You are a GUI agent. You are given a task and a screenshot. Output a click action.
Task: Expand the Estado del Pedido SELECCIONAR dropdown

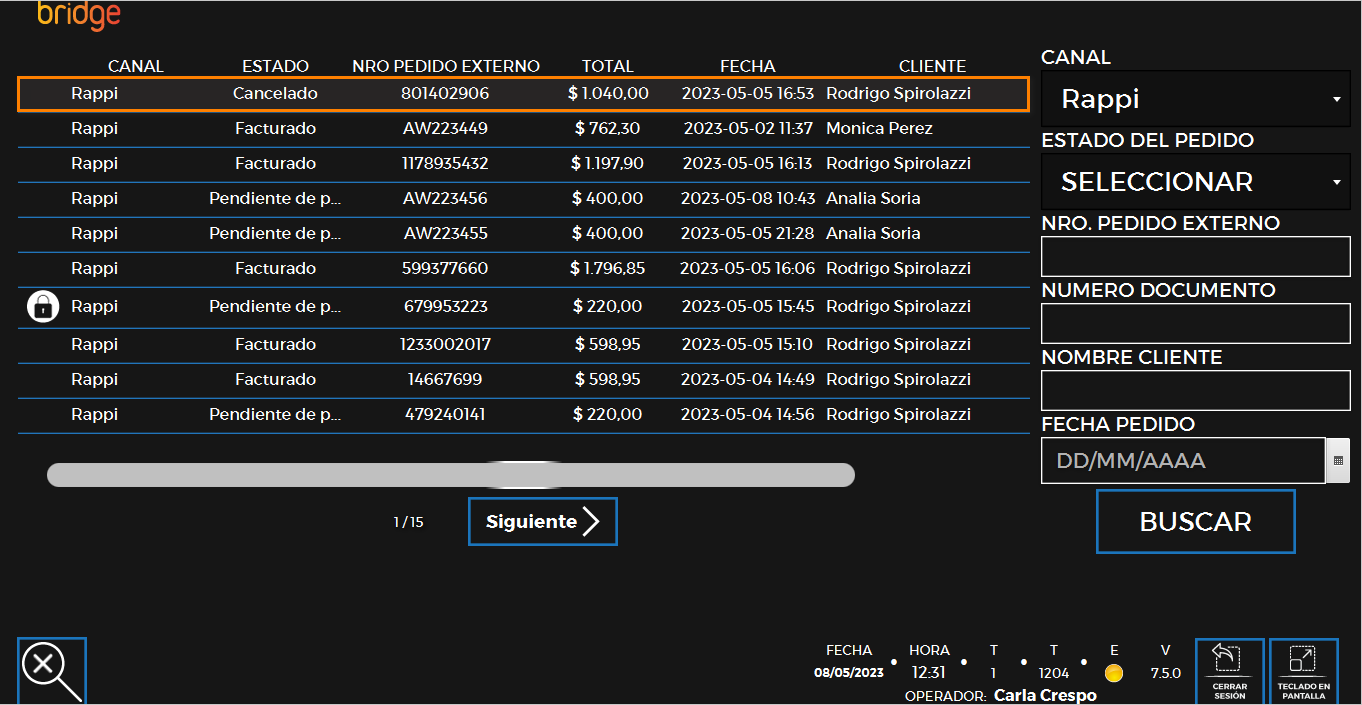pyautogui.click(x=1196, y=182)
